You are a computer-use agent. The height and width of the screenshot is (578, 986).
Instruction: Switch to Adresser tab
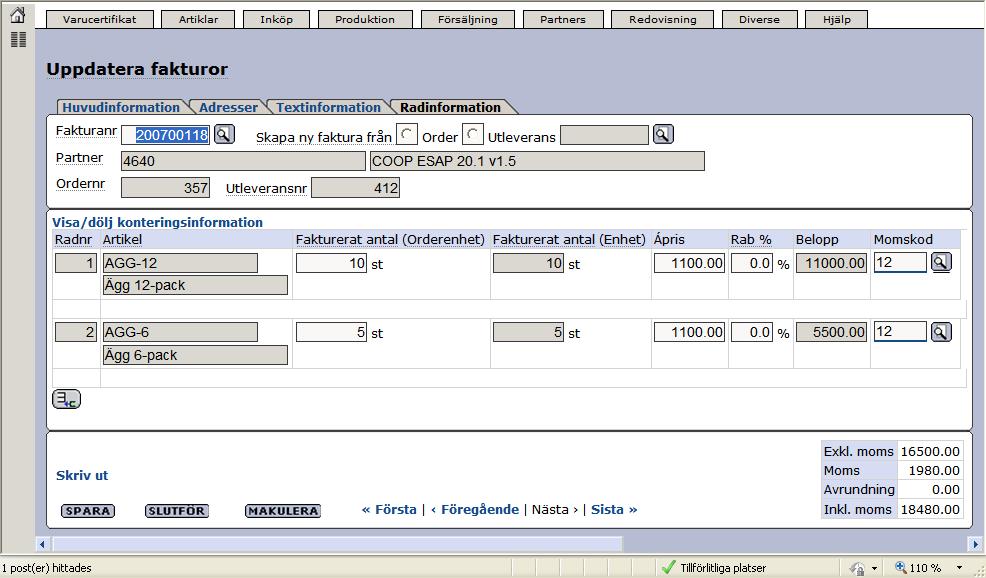pos(228,107)
